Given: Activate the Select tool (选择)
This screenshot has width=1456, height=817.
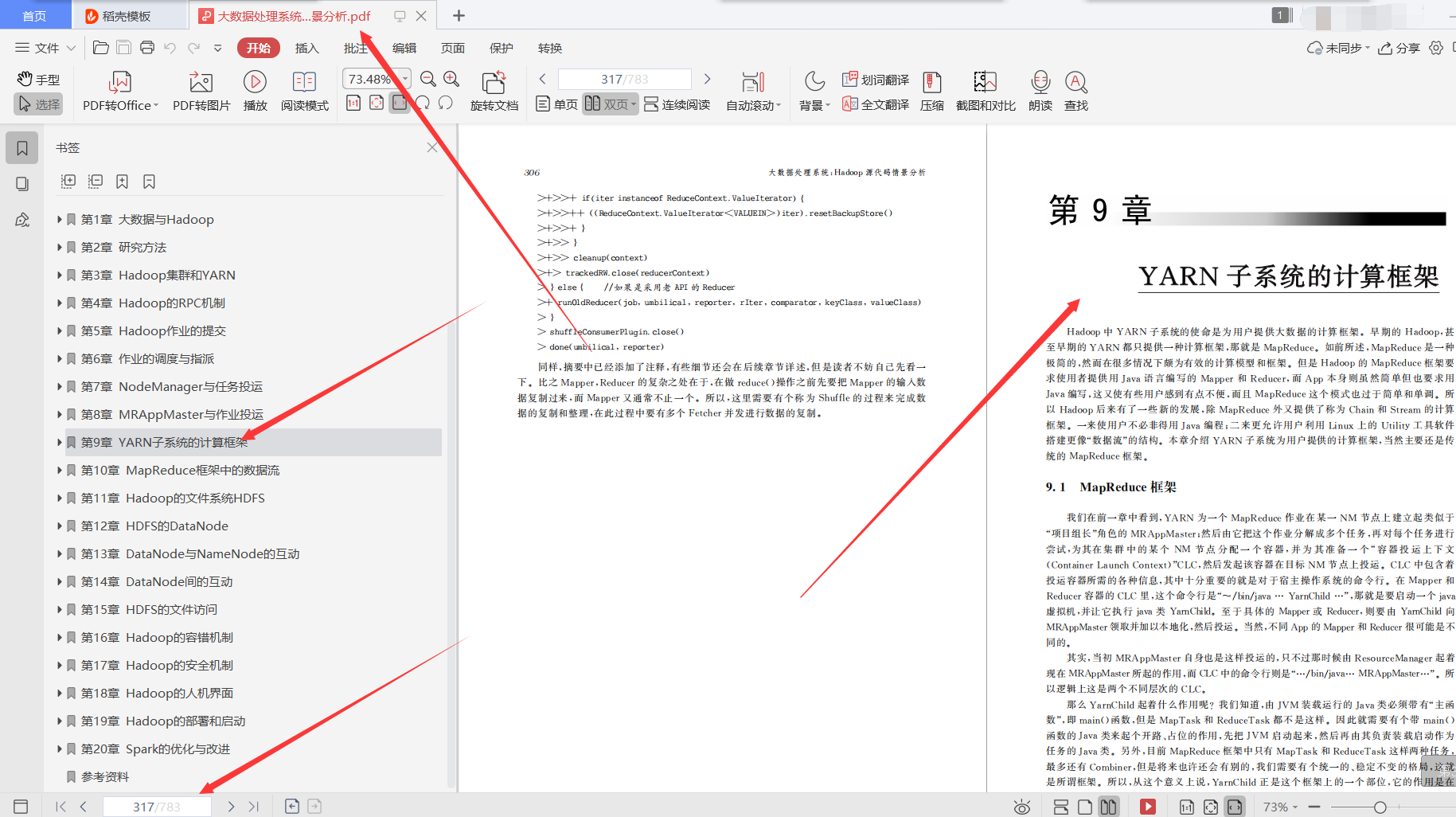Looking at the screenshot, I should click(x=38, y=104).
